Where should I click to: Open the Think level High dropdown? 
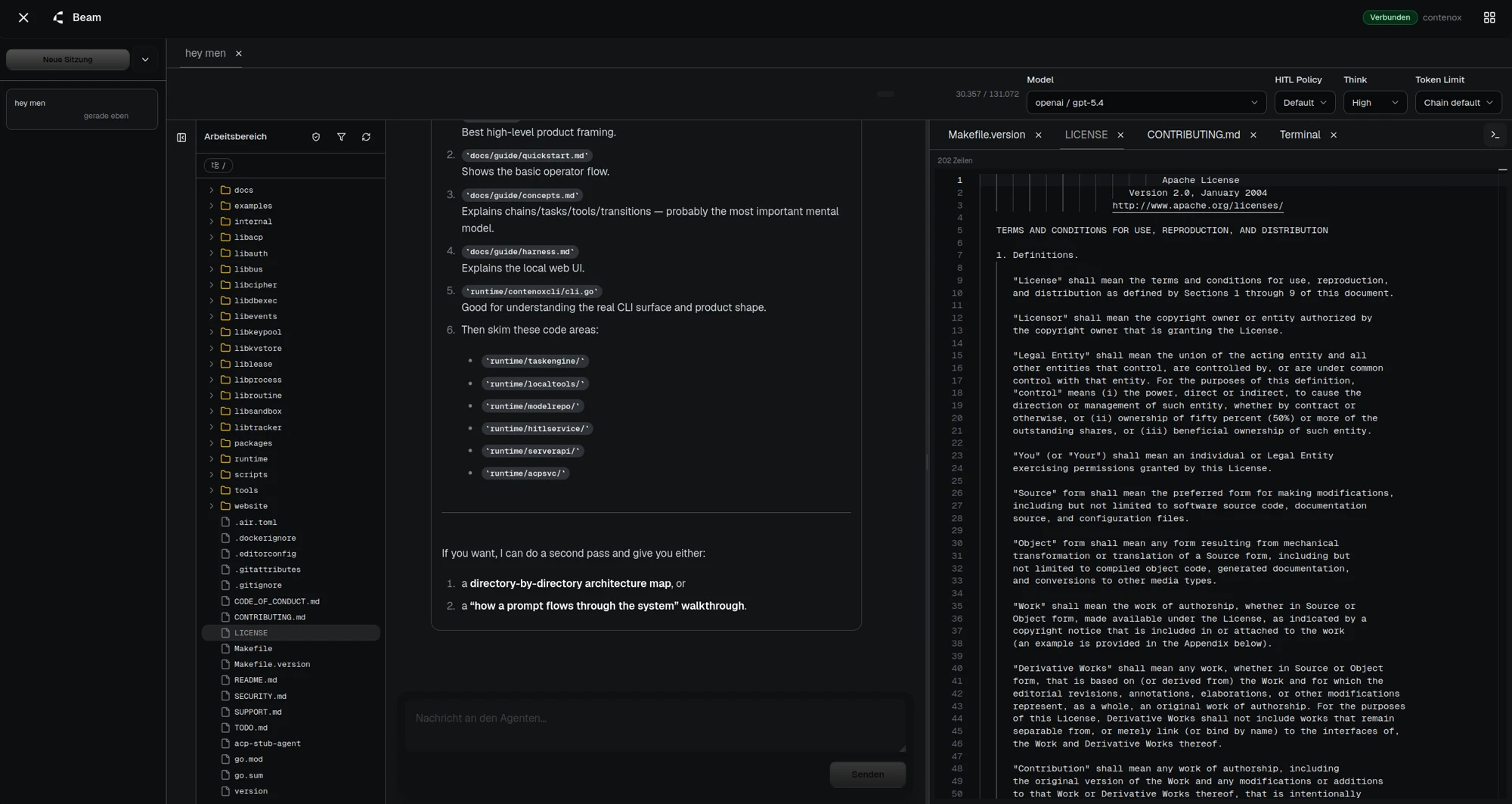coord(1374,103)
